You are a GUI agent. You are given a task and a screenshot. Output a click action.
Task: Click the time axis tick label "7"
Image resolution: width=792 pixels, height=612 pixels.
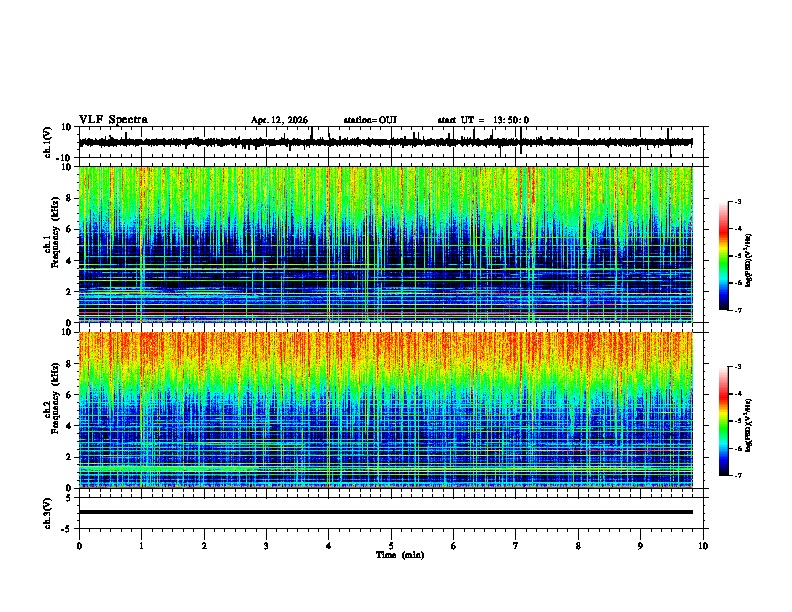coord(516,546)
